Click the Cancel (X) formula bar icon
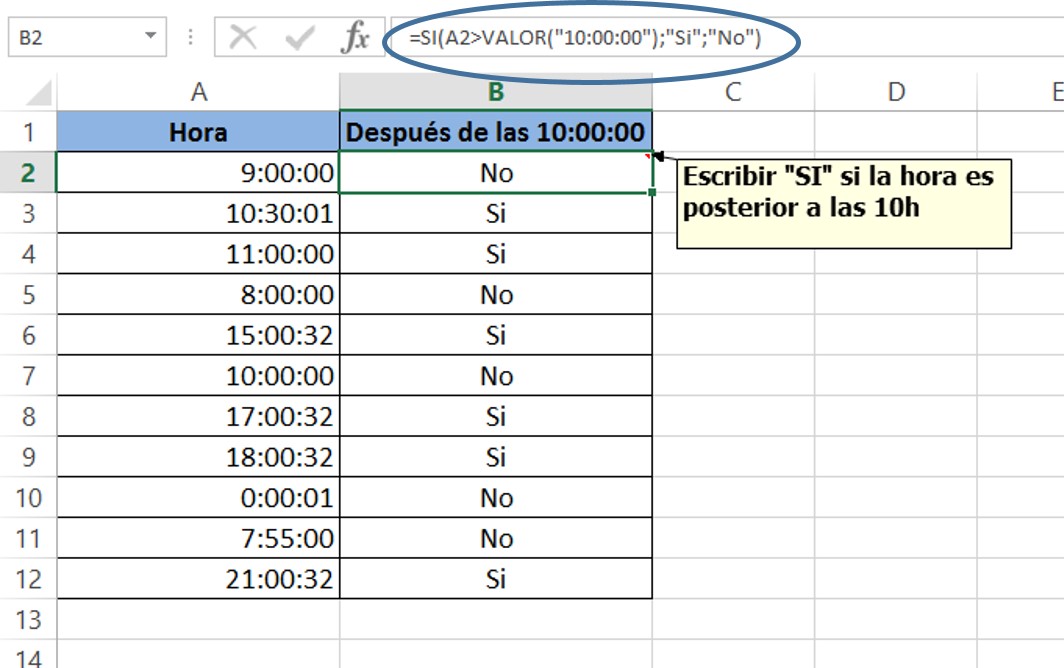The height and width of the screenshot is (668, 1064). pyautogui.click(x=243, y=39)
